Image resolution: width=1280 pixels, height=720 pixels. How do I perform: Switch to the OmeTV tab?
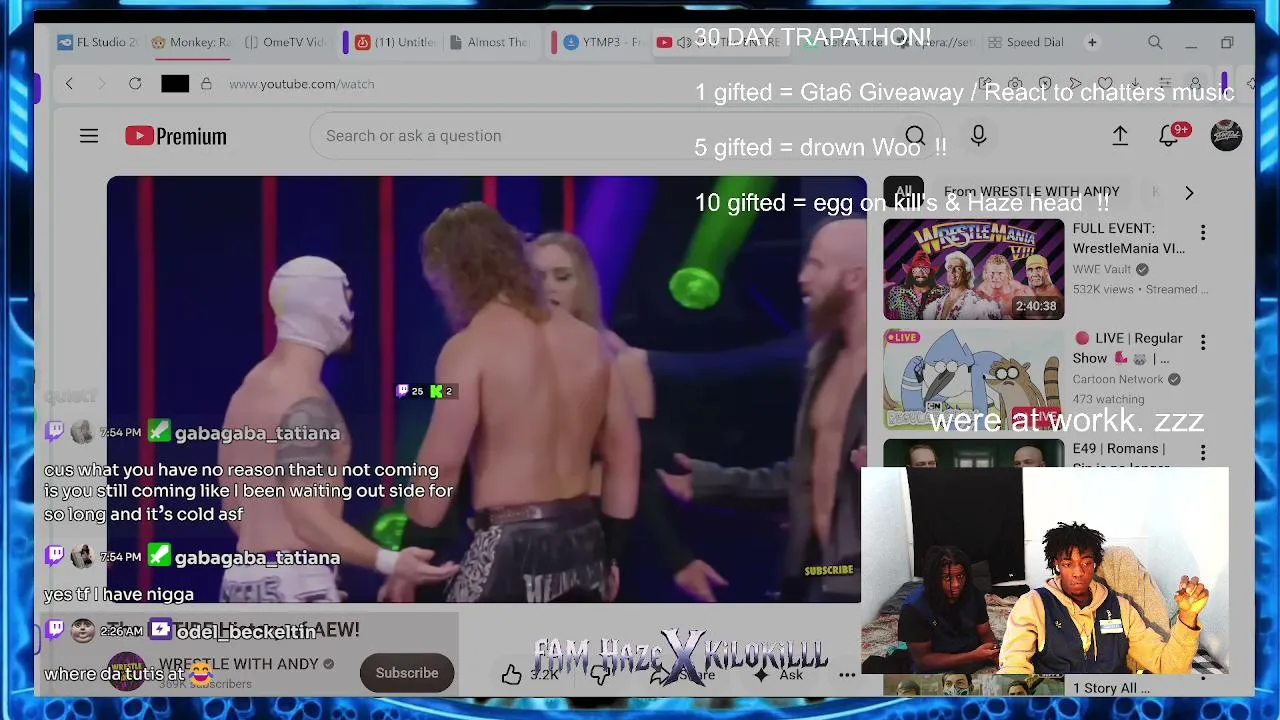(x=286, y=43)
